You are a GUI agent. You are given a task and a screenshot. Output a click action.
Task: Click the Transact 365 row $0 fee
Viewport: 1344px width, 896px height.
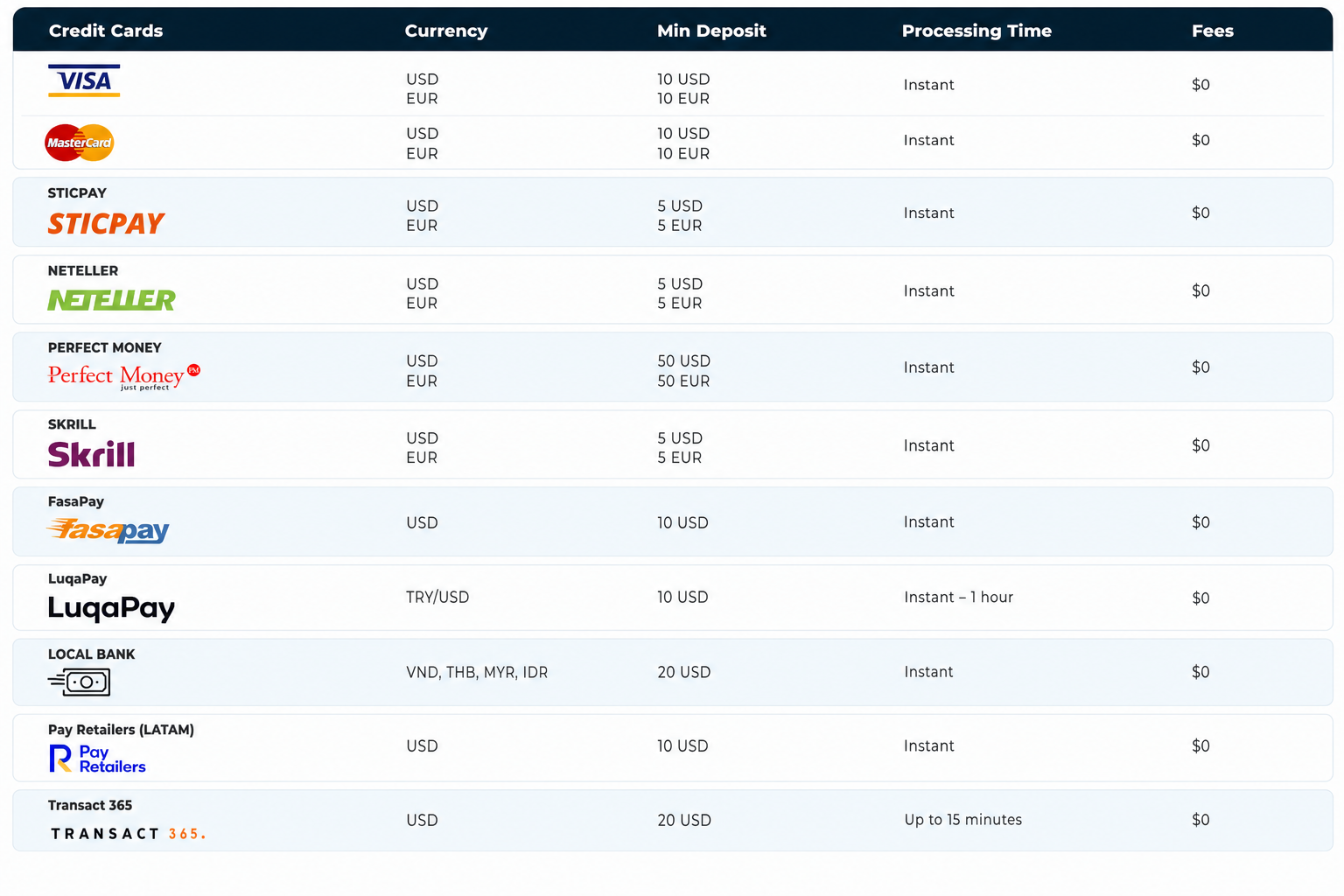[1200, 820]
